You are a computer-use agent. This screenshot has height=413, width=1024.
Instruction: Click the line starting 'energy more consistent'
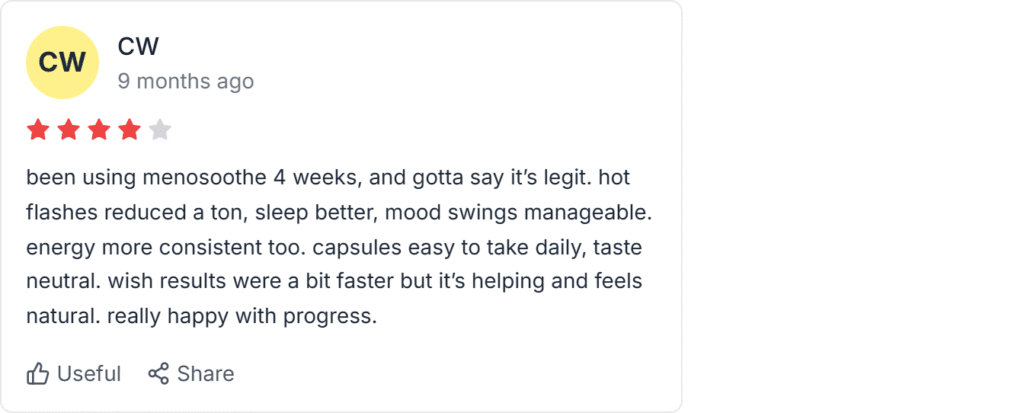click(x=334, y=248)
